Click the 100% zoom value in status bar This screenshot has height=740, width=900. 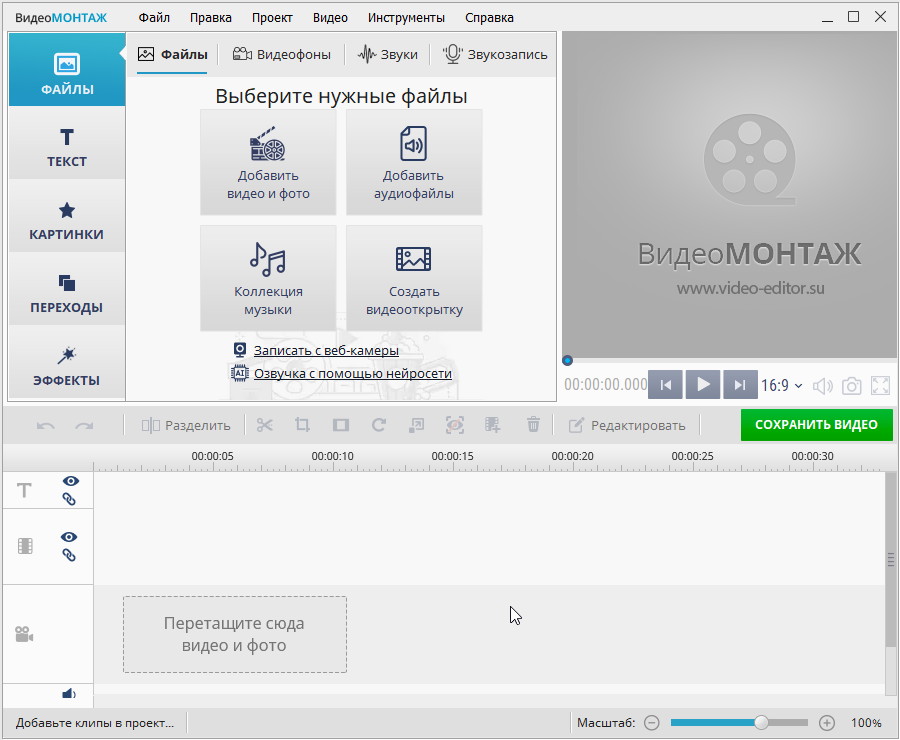point(866,723)
